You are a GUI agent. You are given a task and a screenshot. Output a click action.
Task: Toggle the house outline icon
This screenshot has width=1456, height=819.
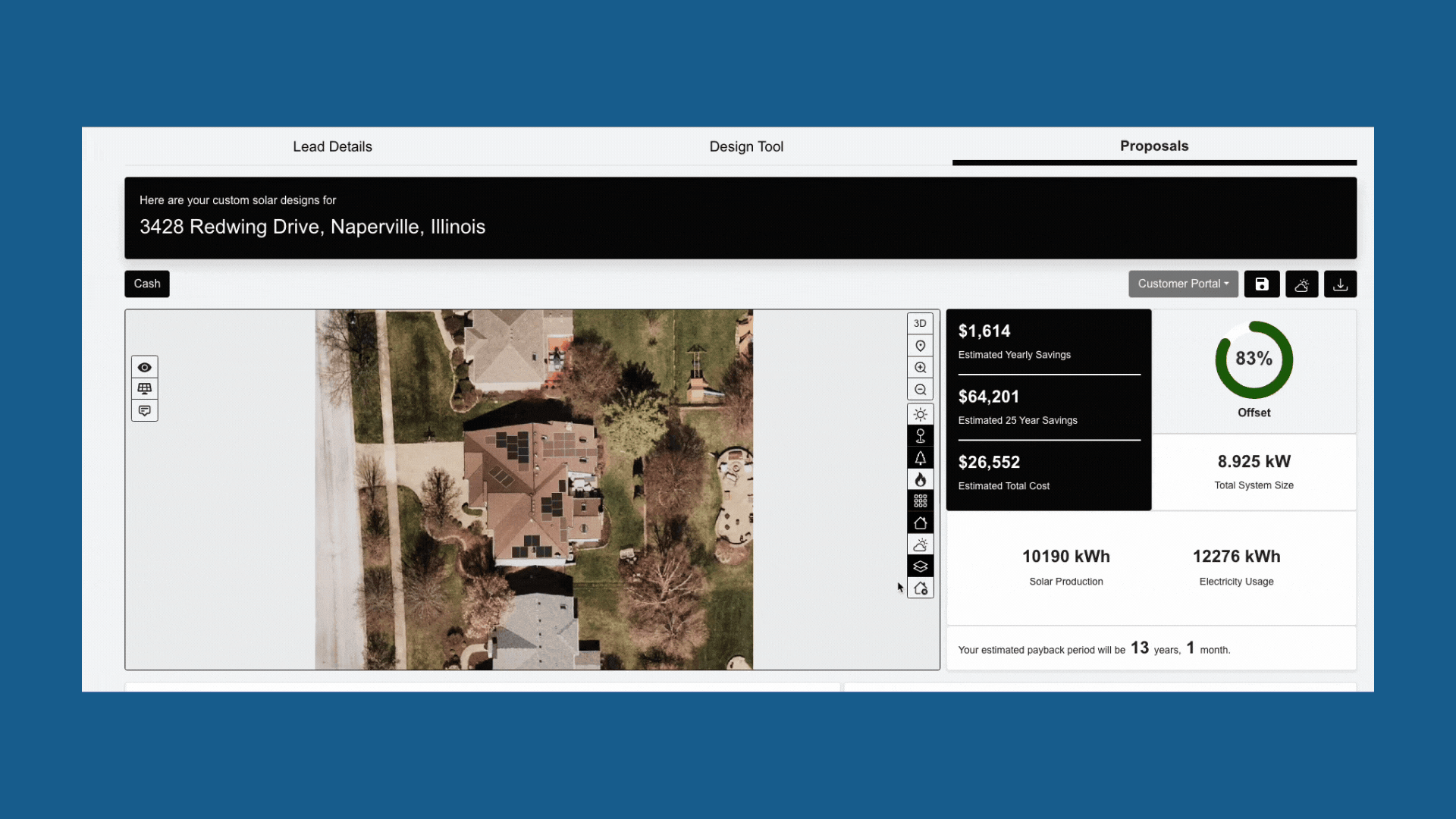(x=920, y=523)
